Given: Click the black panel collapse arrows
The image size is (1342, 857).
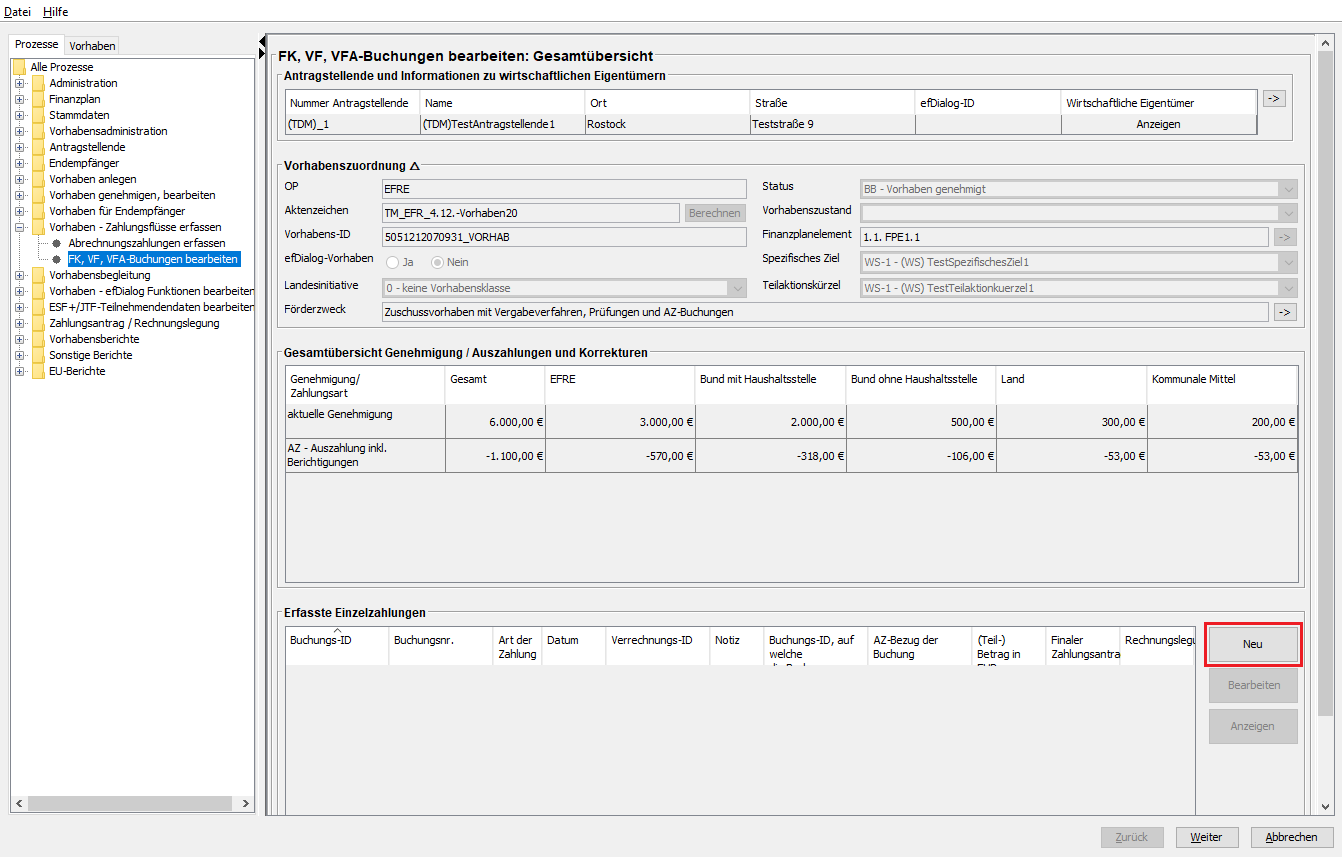Looking at the screenshot, I should (x=262, y=47).
